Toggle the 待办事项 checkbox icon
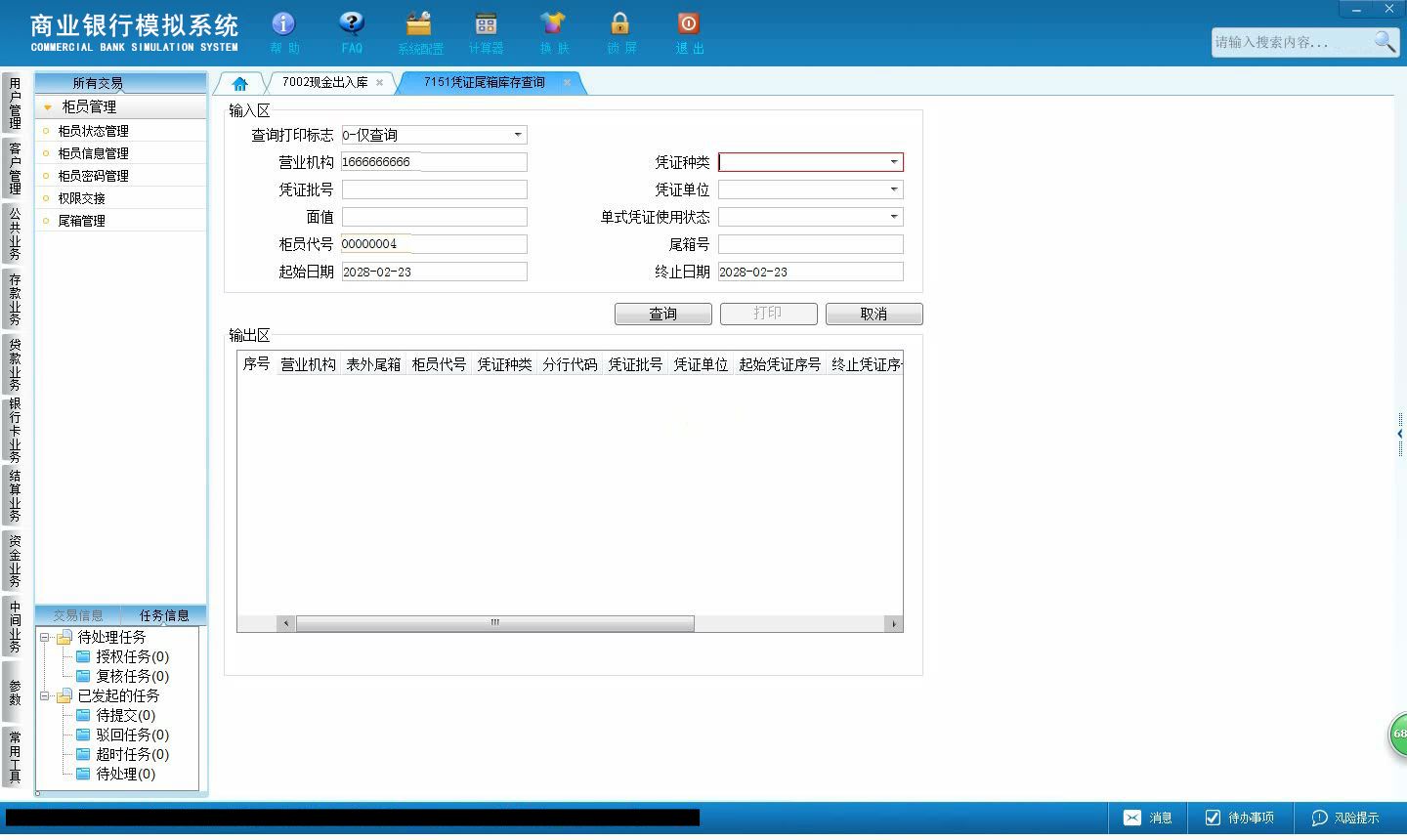The width and height of the screenshot is (1407, 840). [x=1213, y=818]
